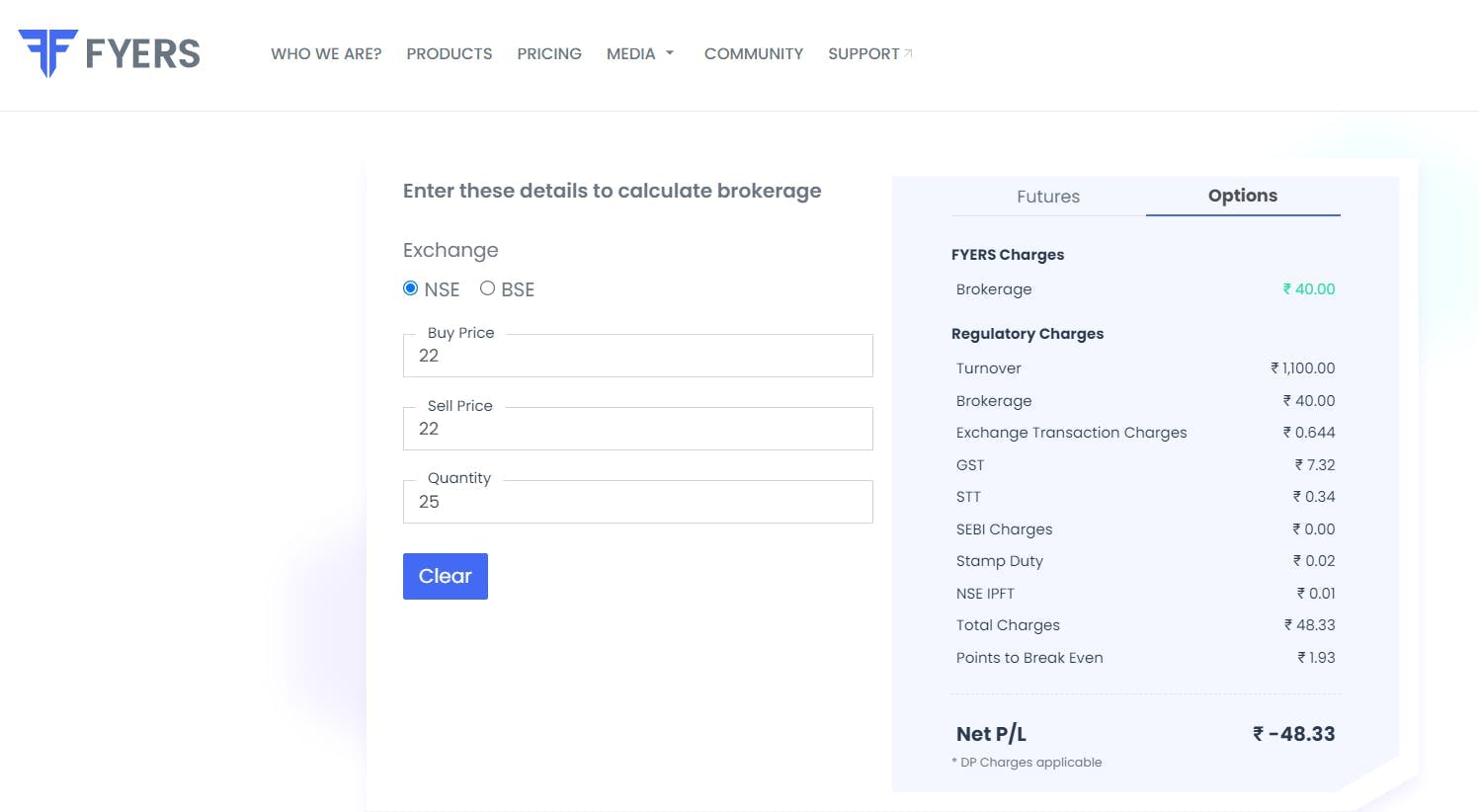Image resolution: width=1479 pixels, height=812 pixels.
Task: Open the Support page link
Action: click(x=863, y=53)
